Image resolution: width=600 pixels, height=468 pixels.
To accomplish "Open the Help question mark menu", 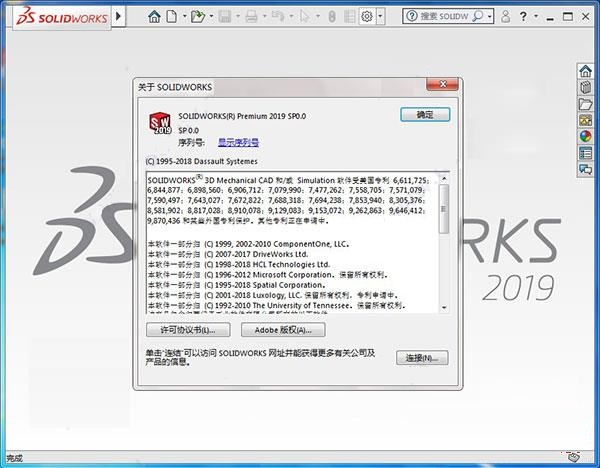I will [523, 16].
